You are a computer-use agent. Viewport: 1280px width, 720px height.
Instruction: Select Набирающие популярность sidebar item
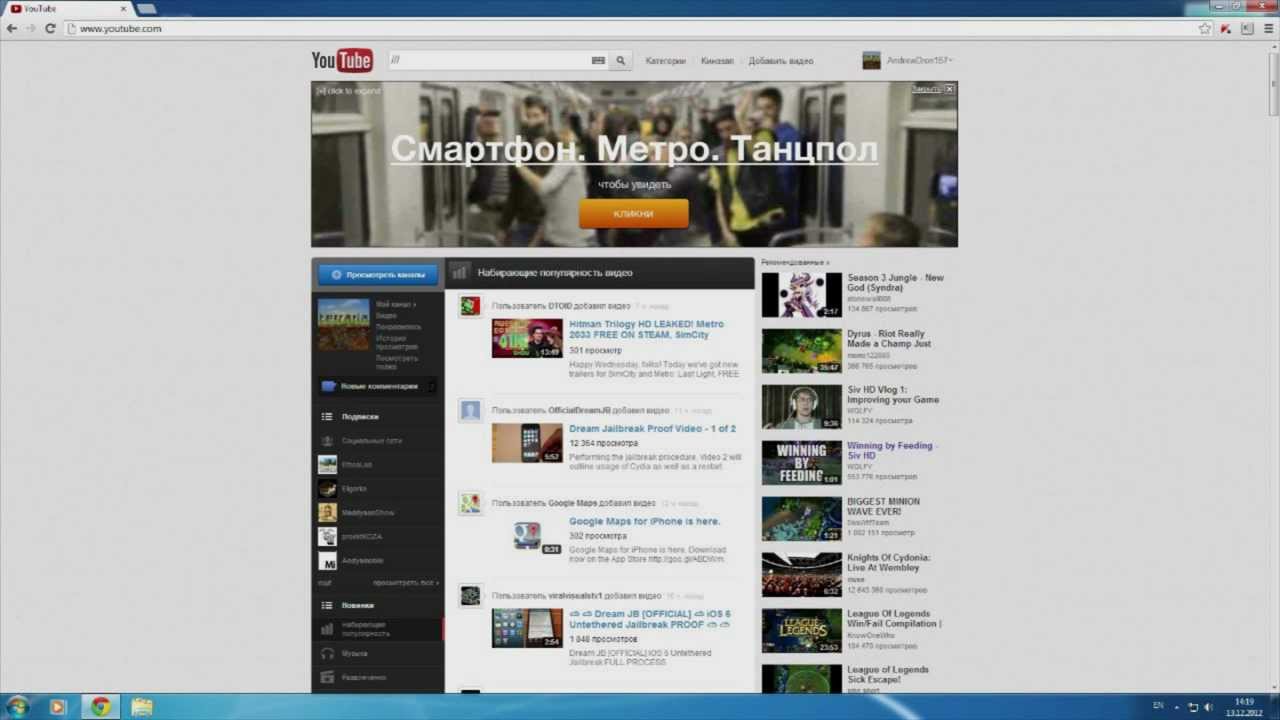pos(378,629)
